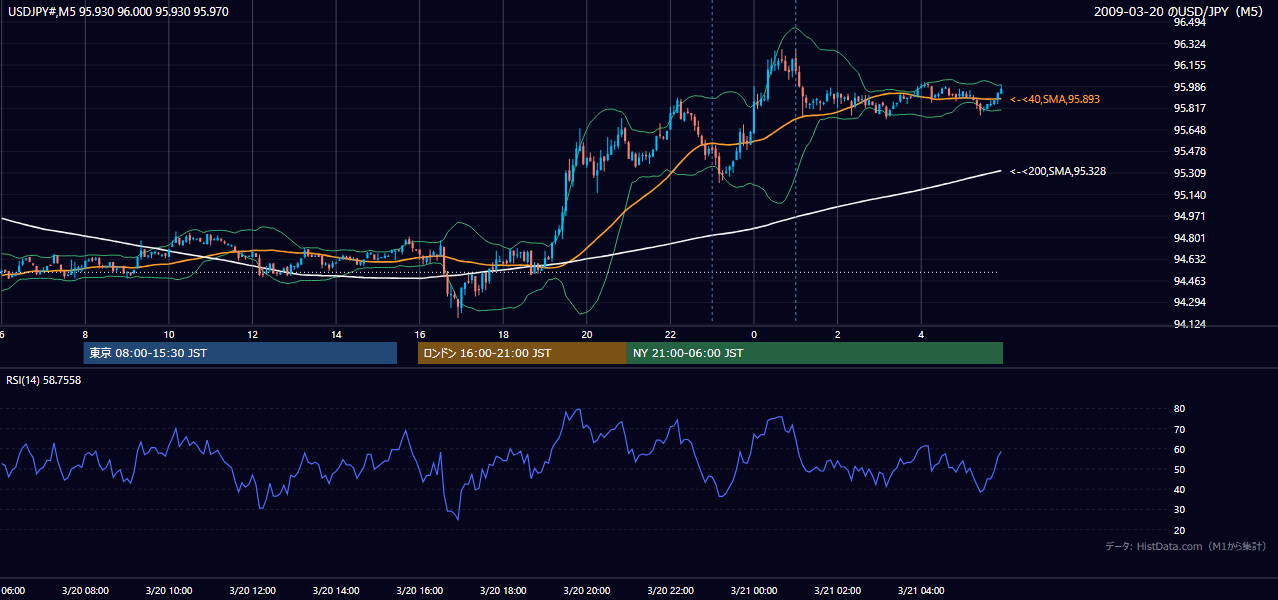Click the 3/20 12:00 date label
Viewport: 1278px width, 600px height.
coord(252,591)
